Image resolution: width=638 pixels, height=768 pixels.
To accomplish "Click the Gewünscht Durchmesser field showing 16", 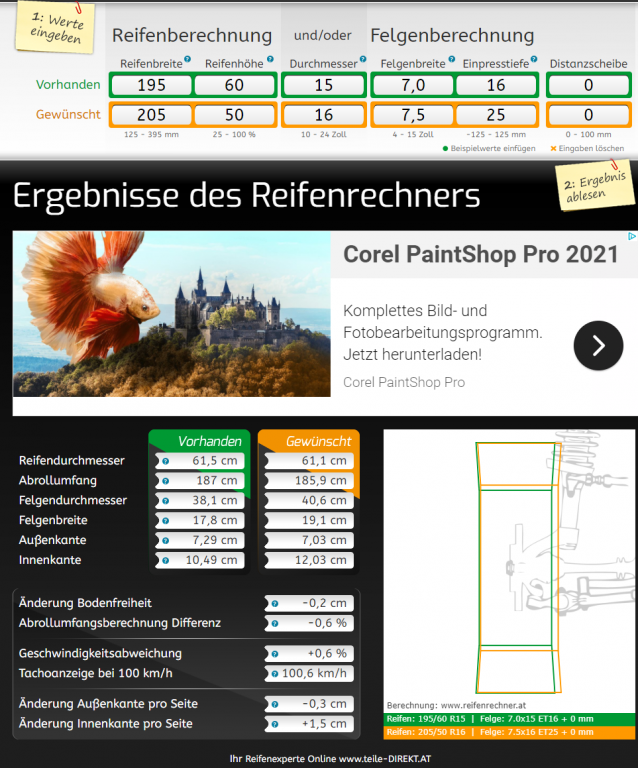I will pos(324,115).
